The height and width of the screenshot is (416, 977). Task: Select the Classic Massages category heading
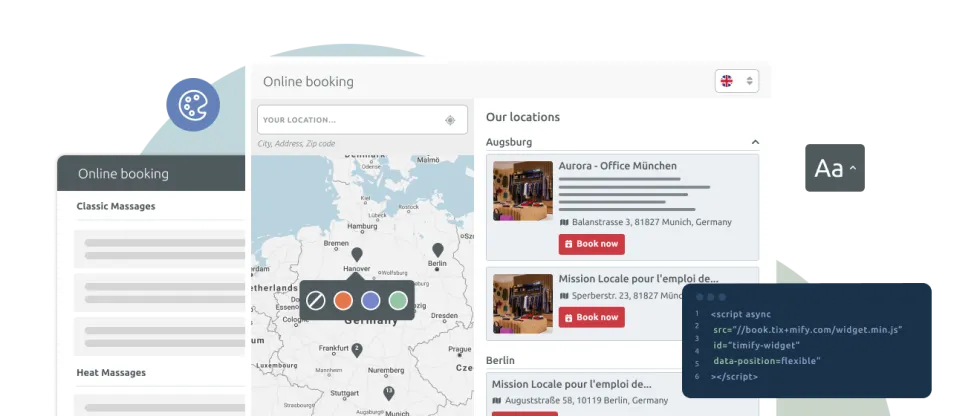click(116, 206)
